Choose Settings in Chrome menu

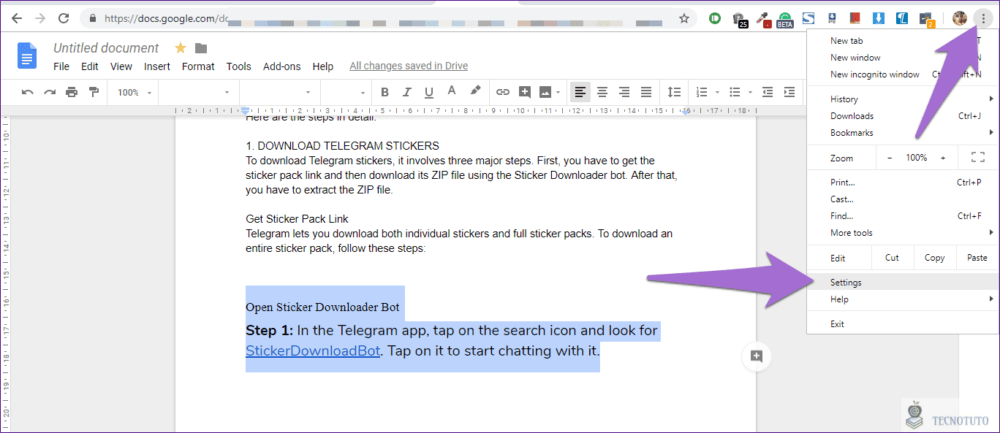902,282
